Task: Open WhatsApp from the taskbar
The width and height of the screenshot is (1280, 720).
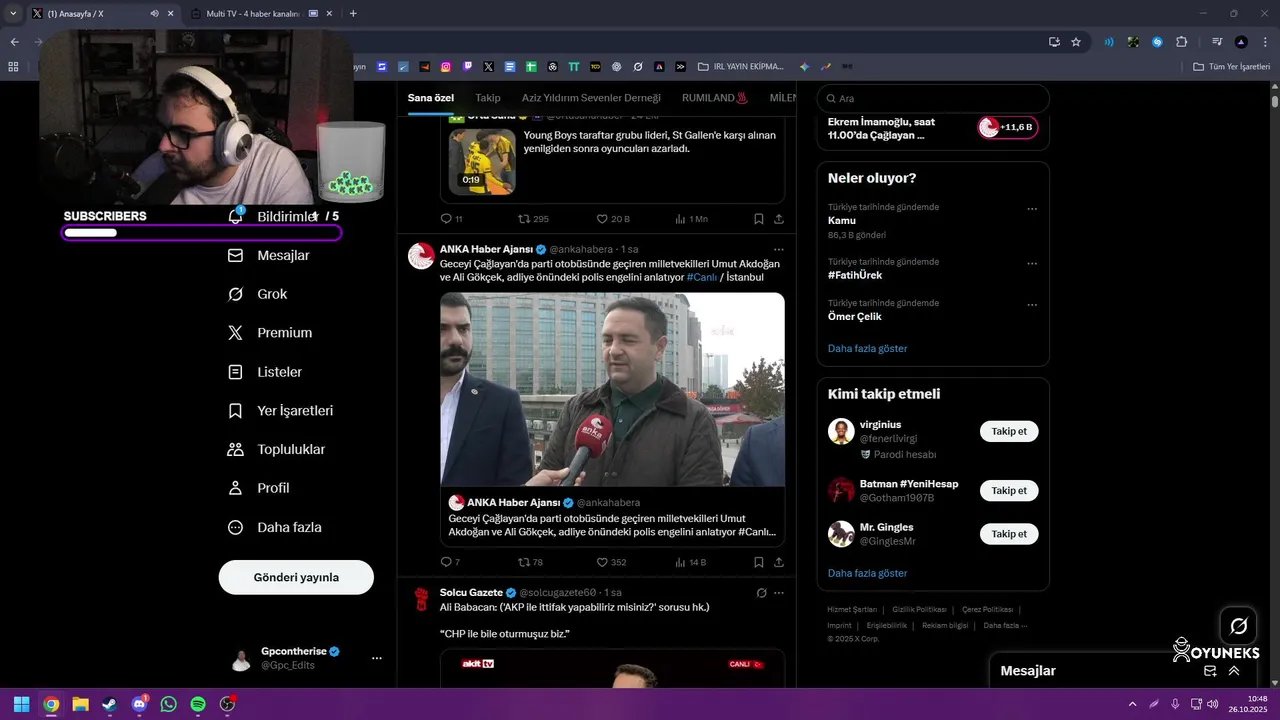Action: [169, 704]
